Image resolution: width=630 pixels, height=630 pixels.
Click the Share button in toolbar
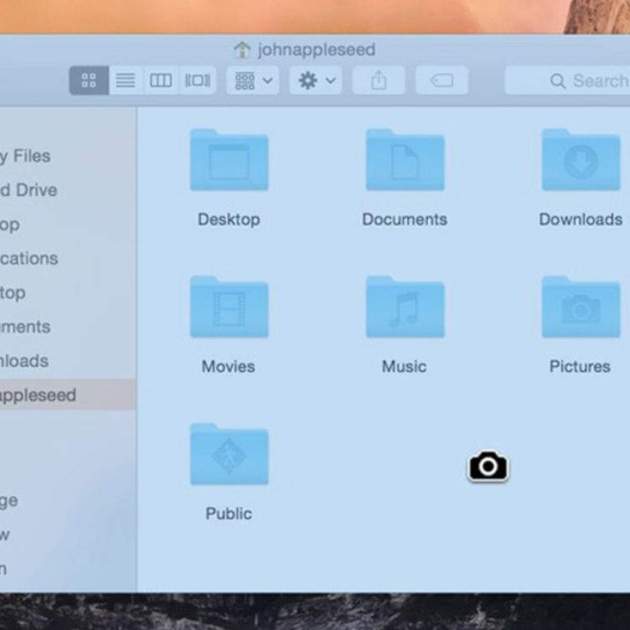[379, 81]
